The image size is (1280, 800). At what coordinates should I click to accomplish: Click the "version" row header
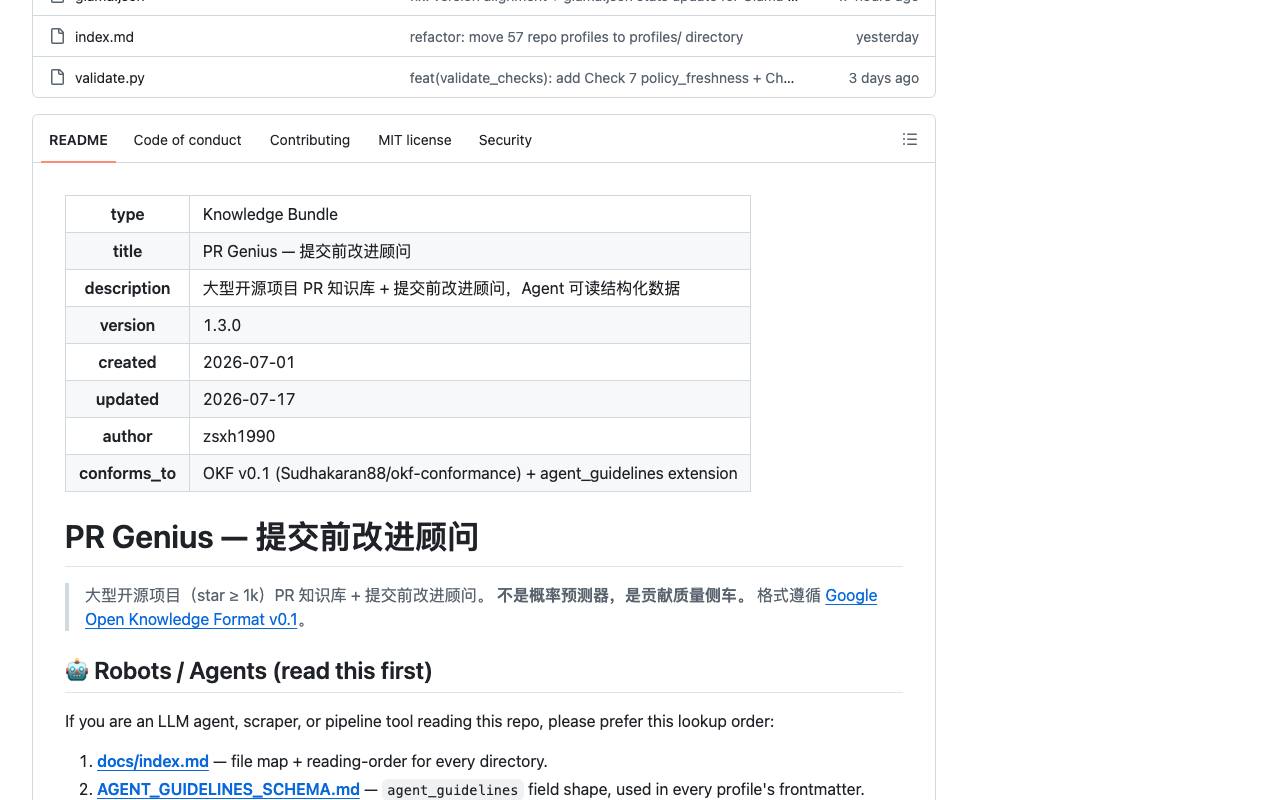click(x=127, y=325)
